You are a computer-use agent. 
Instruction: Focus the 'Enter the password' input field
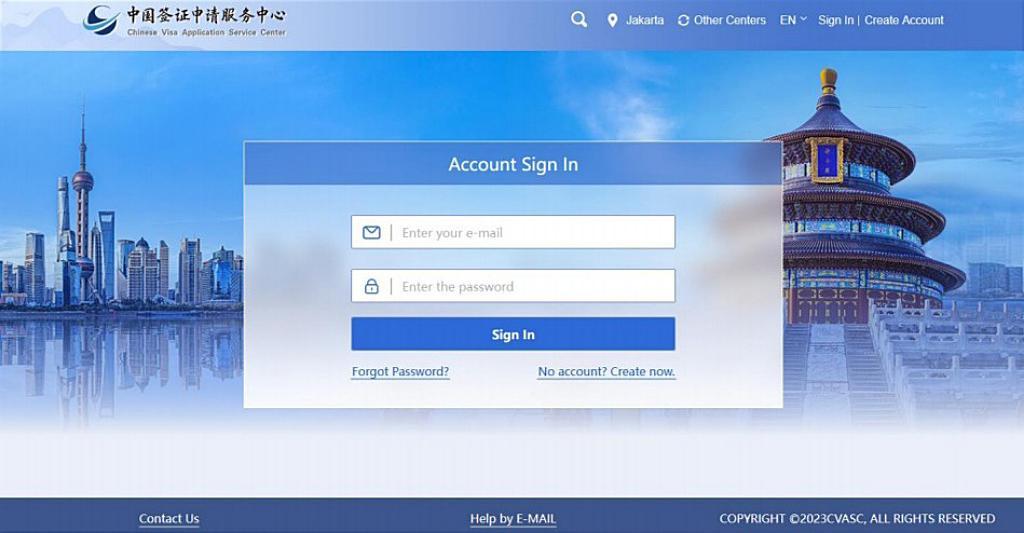pyautogui.click(x=513, y=285)
